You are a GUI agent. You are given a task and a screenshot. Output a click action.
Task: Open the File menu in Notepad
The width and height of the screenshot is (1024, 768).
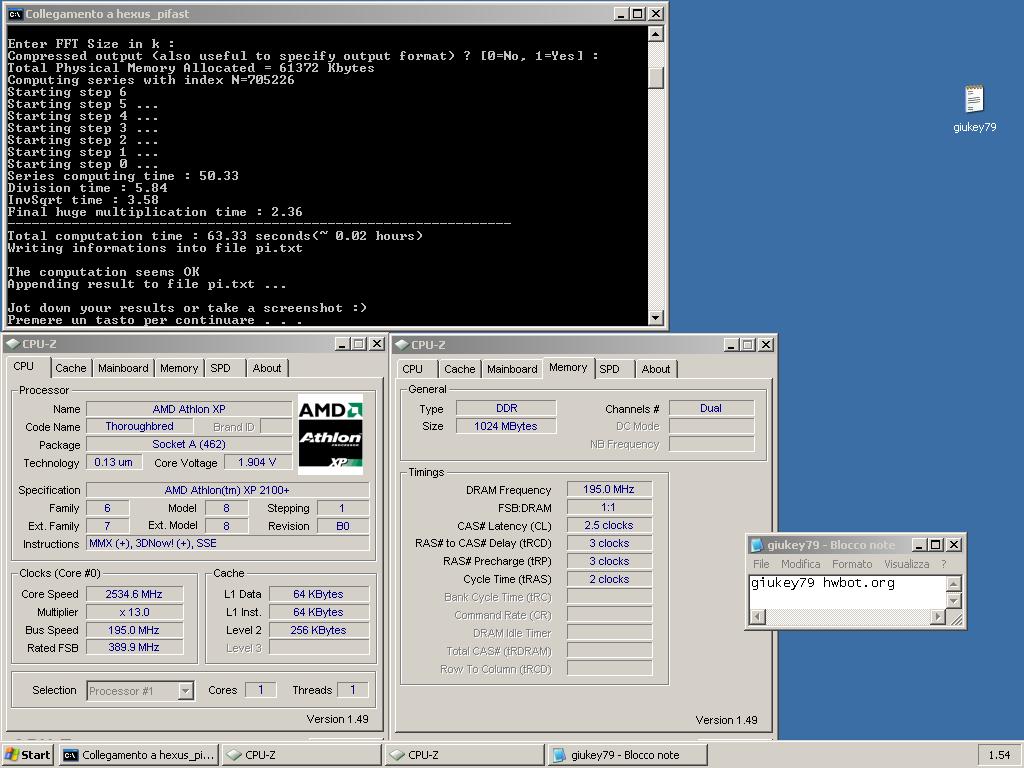coord(761,564)
